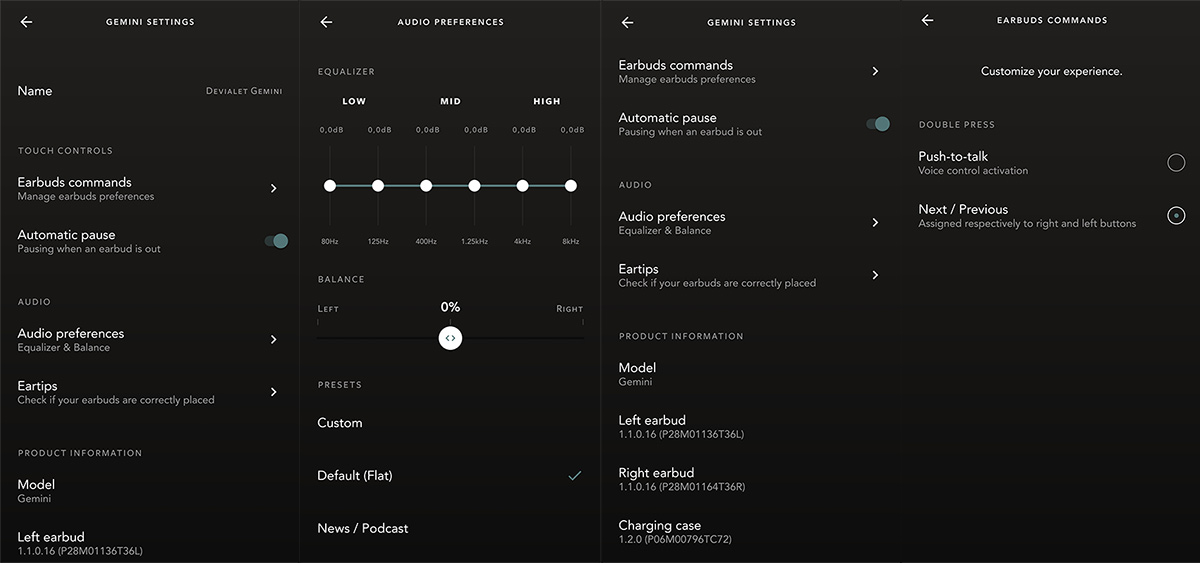Choose the News / Podcast preset
Viewport: 1200px width, 563px height.
pyautogui.click(x=363, y=528)
